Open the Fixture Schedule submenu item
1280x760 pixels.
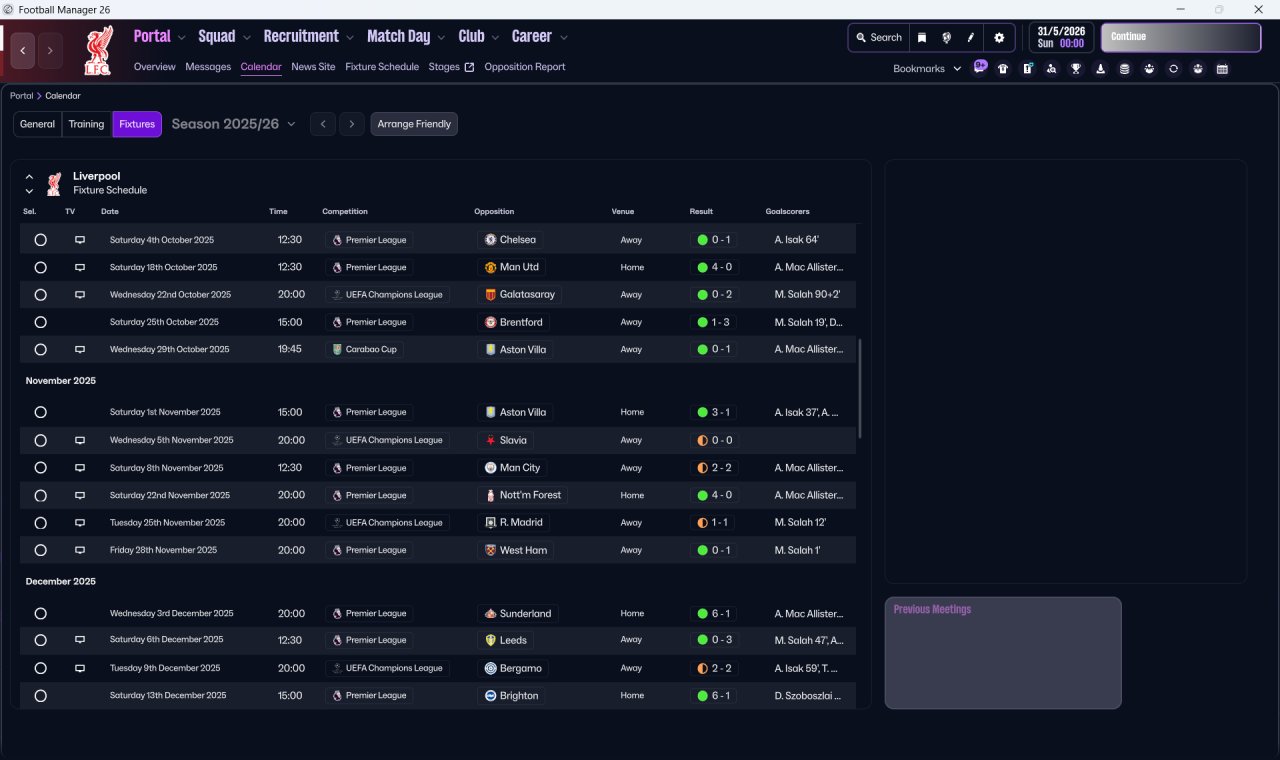(x=382, y=67)
